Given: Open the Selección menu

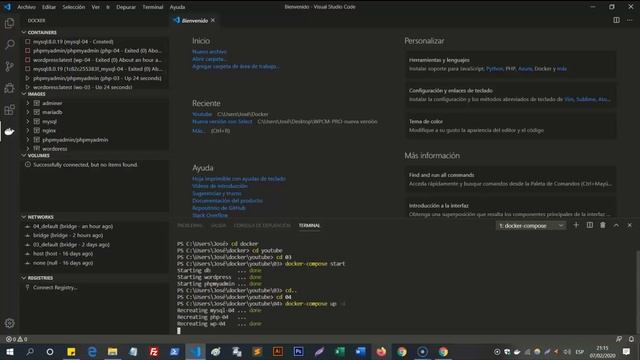Looking at the screenshot, I should 73,7.
